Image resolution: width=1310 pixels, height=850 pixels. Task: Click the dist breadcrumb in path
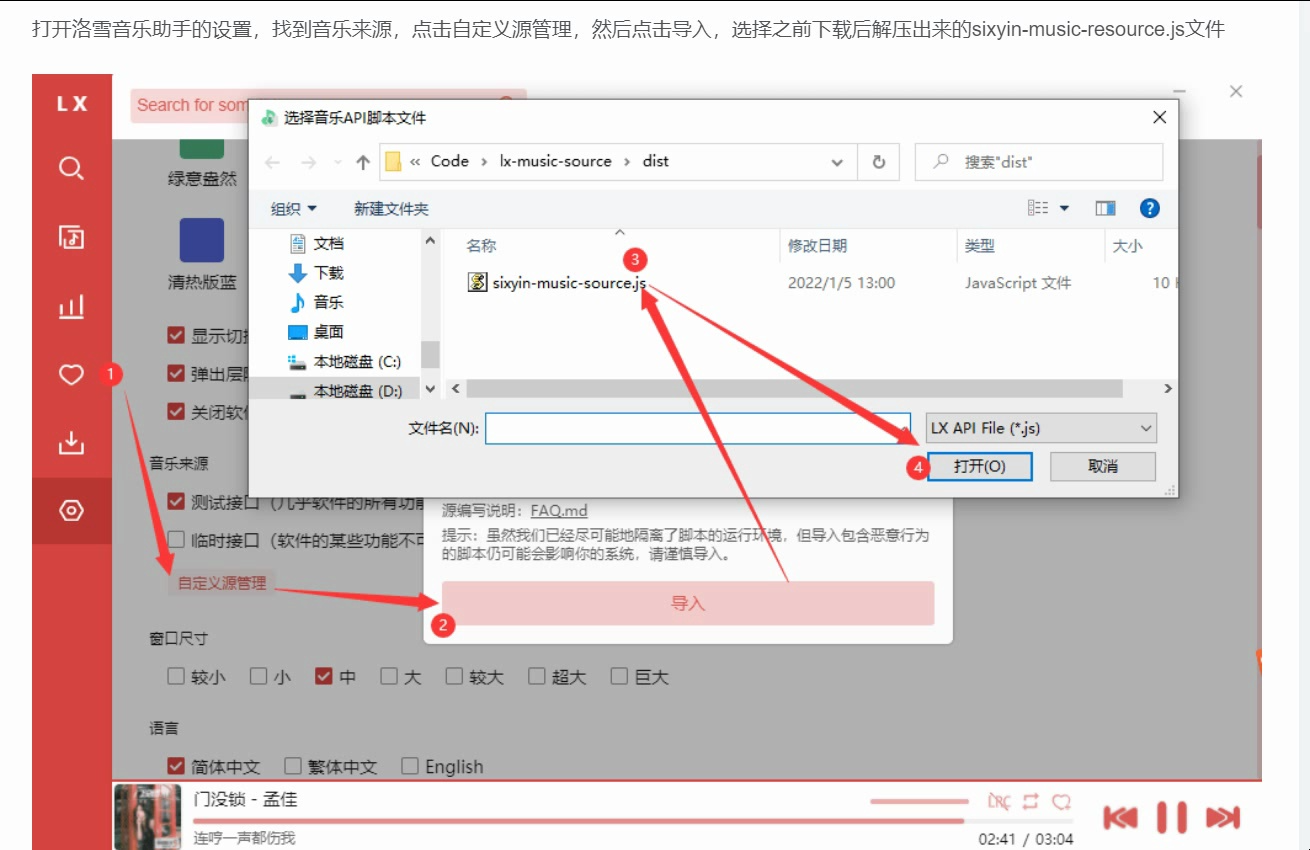[656, 161]
